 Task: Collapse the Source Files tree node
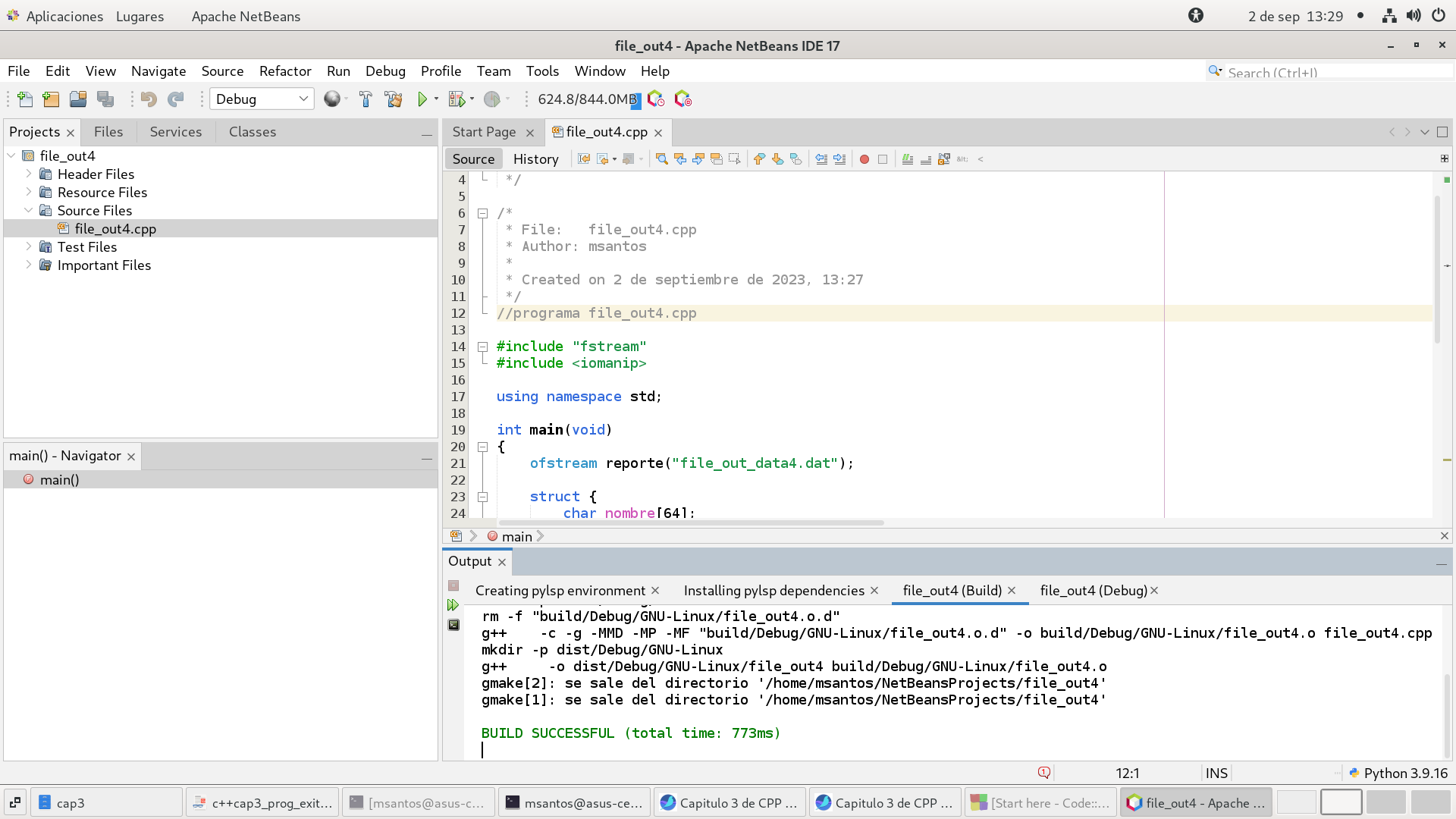[x=29, y=210]
